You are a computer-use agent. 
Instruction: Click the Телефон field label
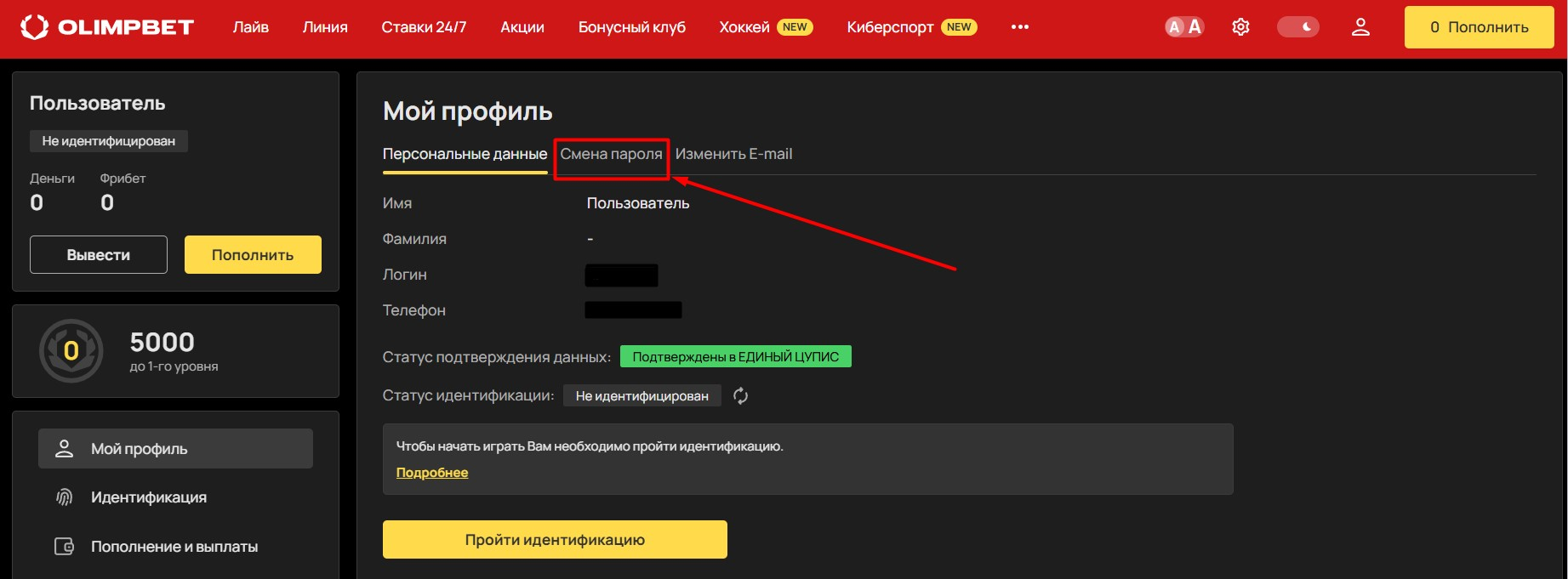tap(414, 310)
